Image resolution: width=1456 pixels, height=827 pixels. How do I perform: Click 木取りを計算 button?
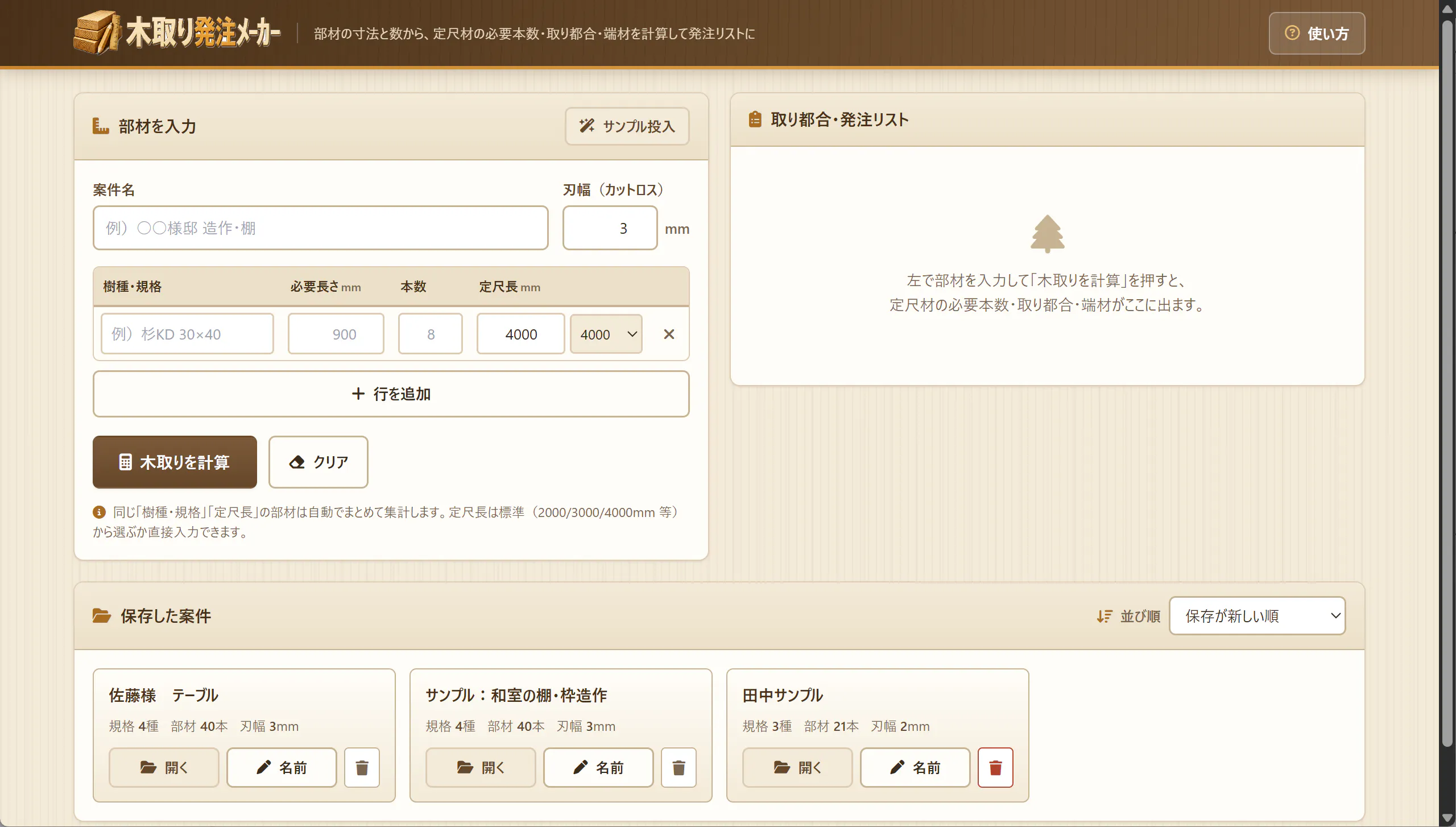pyautogui.click(x=175, y=462)
